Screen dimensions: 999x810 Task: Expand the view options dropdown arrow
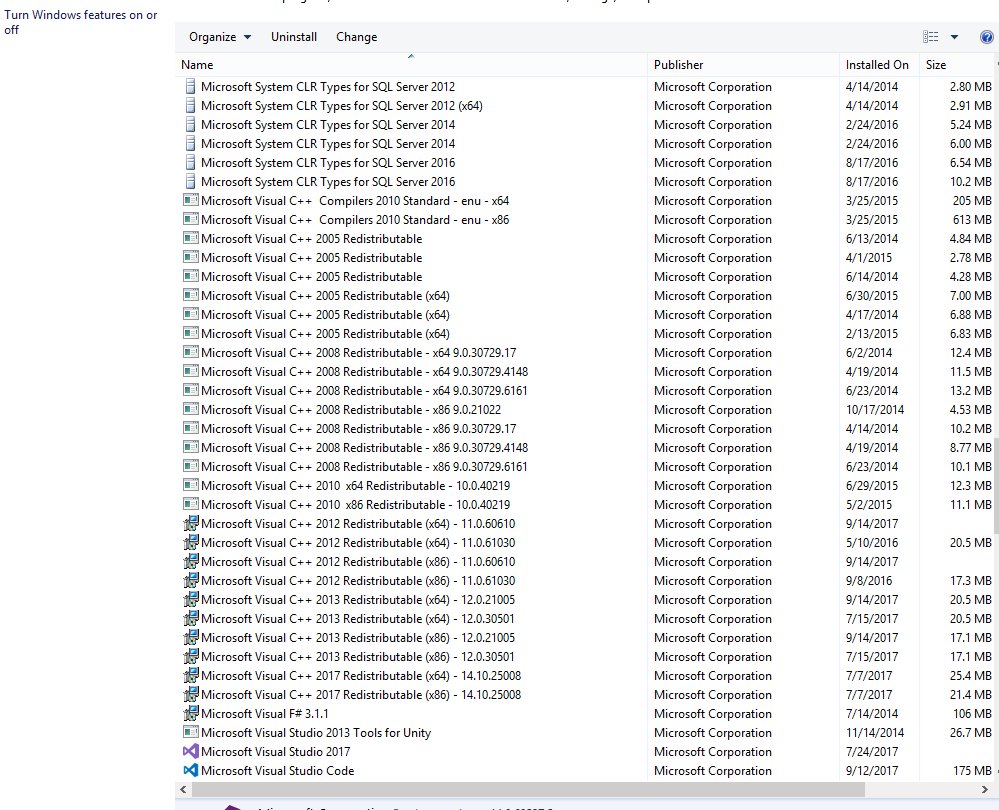pos(954,37)
